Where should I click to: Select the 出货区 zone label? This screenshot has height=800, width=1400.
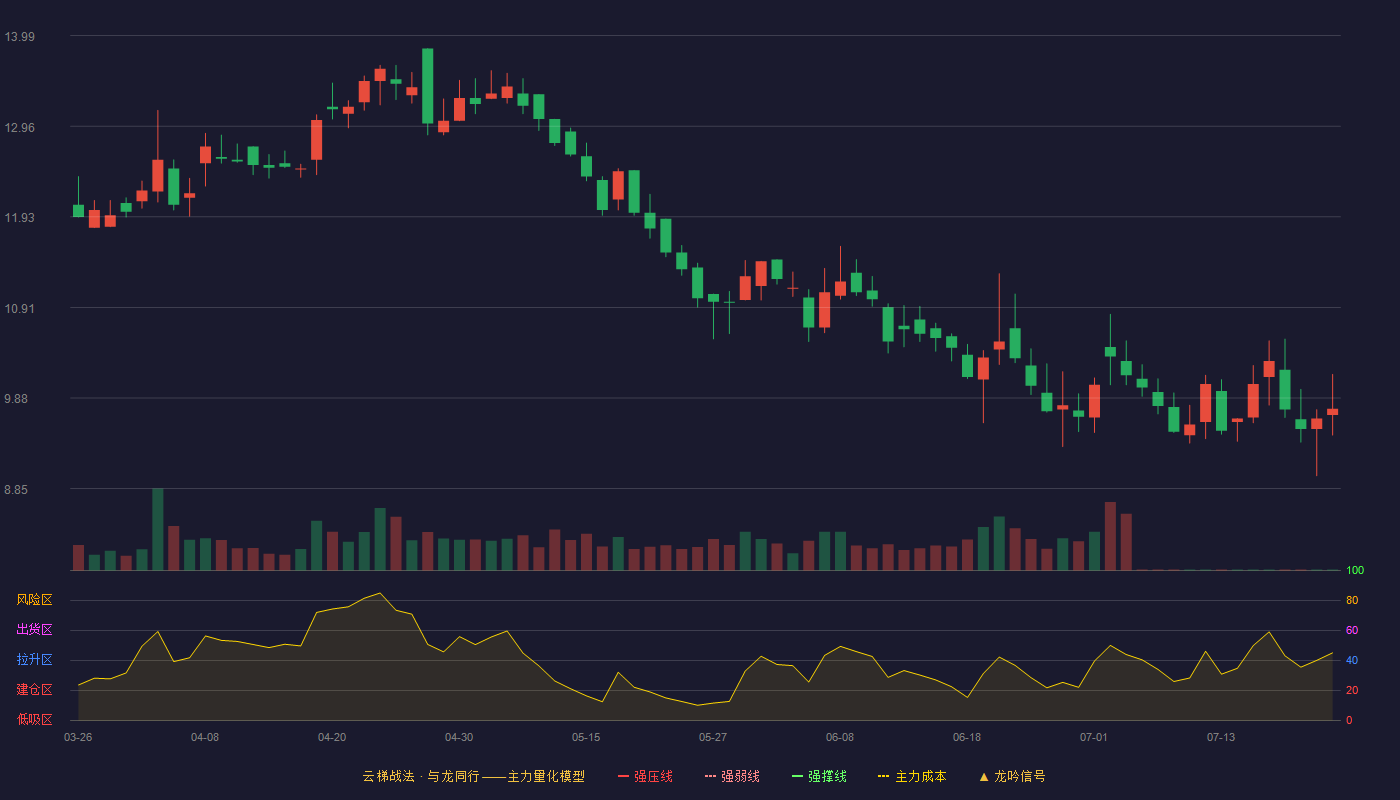34,630
